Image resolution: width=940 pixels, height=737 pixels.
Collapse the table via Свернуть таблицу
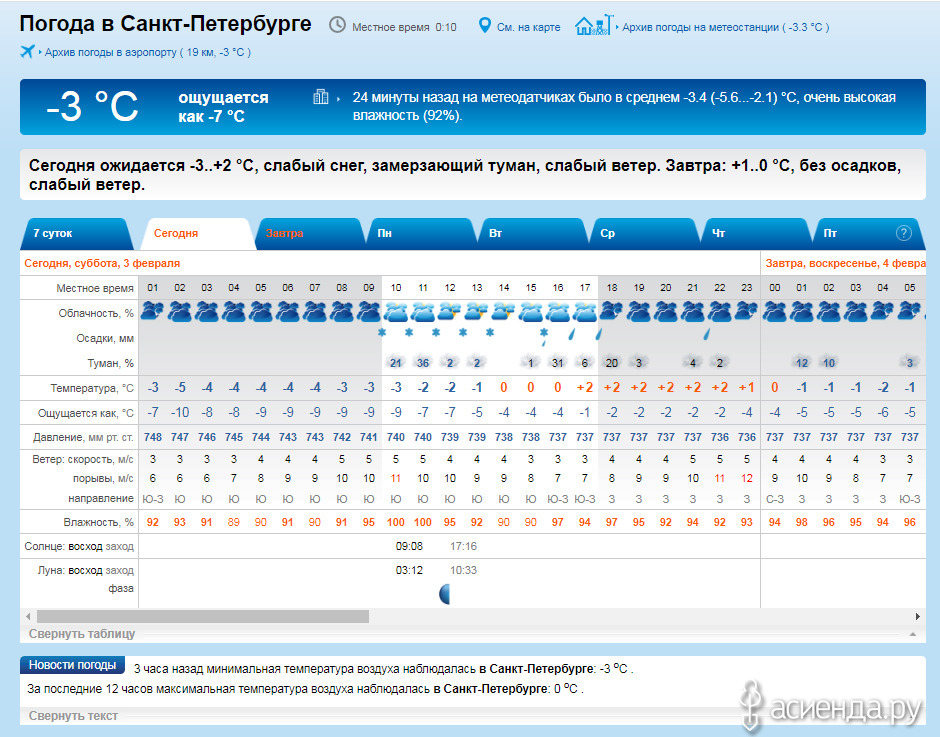click(x=82, y=634)
